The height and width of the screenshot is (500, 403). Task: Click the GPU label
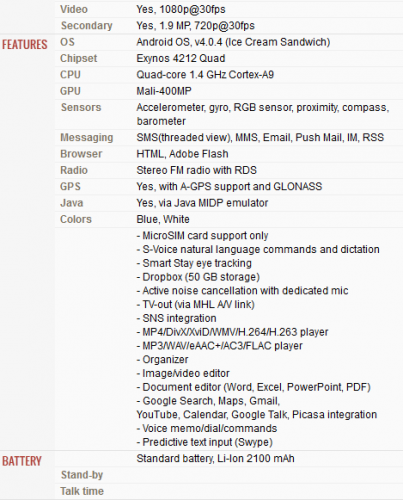70,91
